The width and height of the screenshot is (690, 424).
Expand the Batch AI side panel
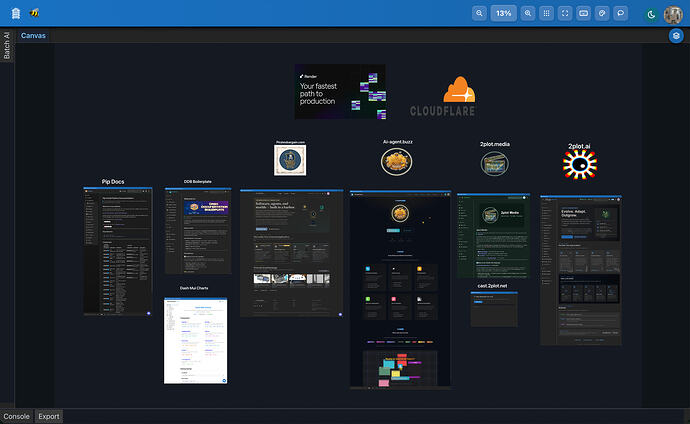7,45
